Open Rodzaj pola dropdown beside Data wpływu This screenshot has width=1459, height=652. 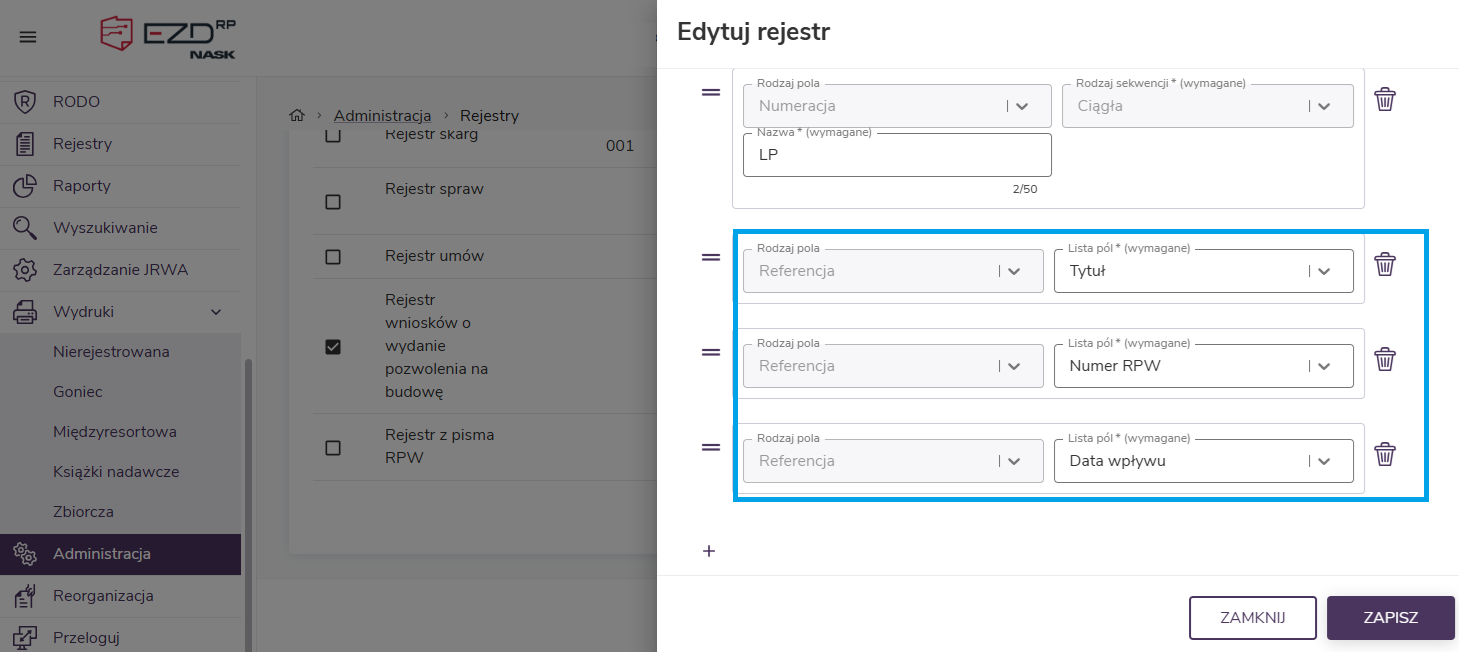[893, 461]
